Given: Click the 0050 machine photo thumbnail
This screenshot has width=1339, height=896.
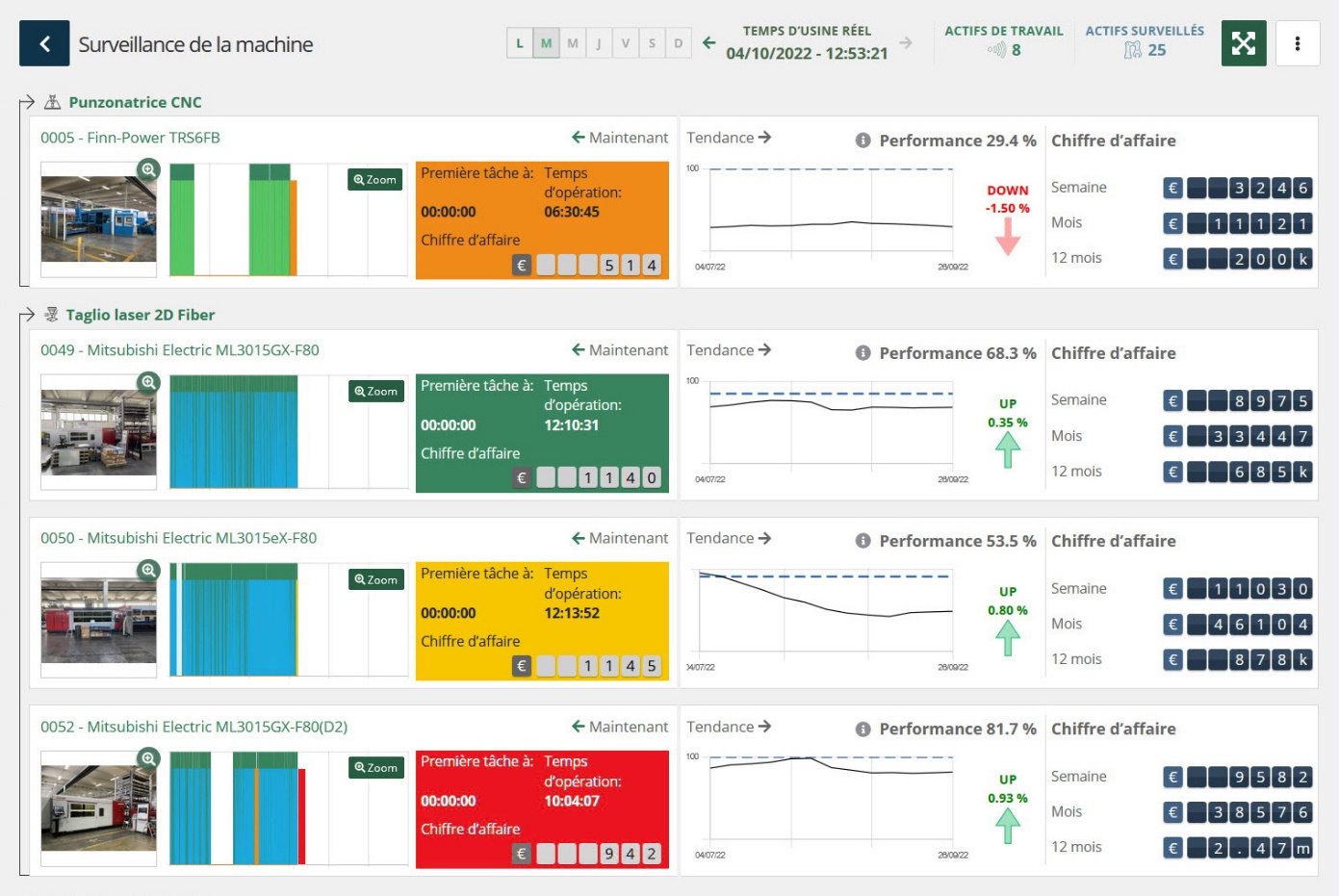Looking at the screenshot, I should click(x=97, y=618).
